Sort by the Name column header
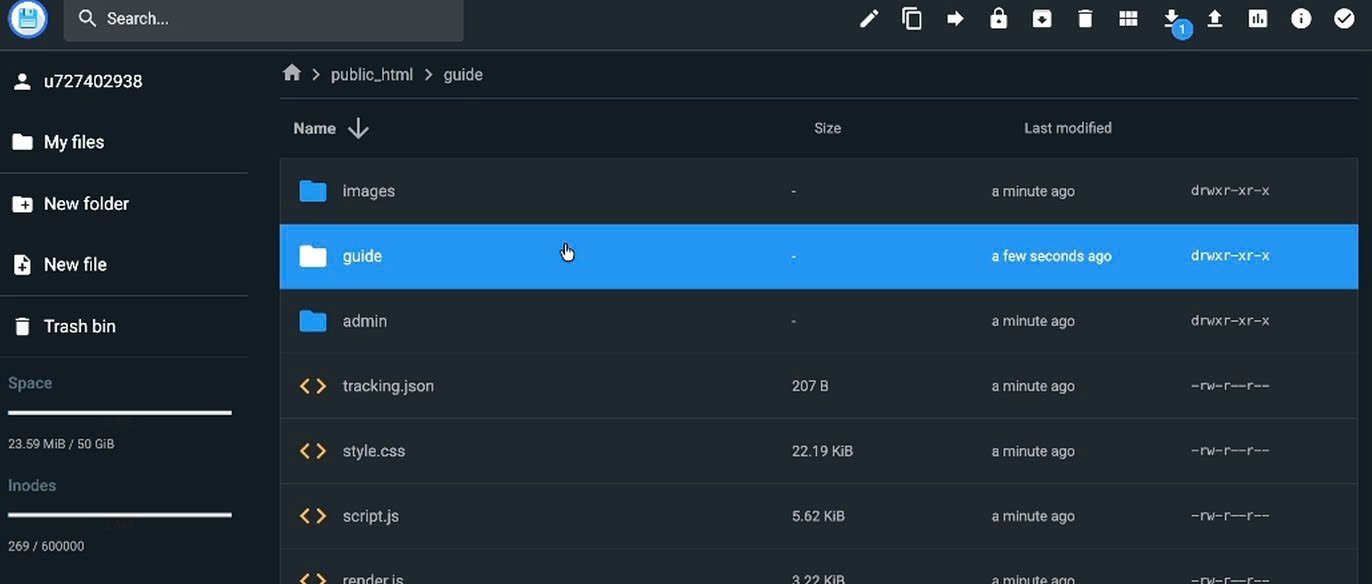 pyautogui.click(x=314, y=128)
